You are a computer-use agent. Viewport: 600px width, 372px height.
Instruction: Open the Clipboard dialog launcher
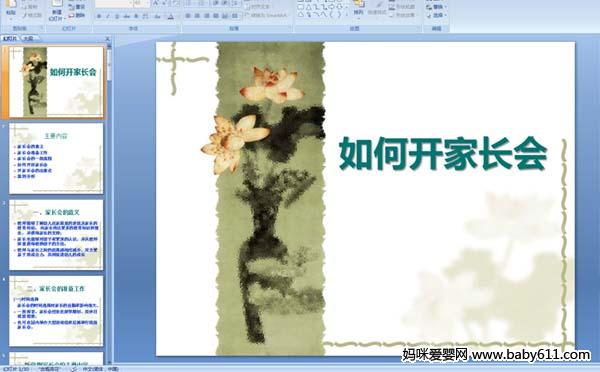coord(42,28)
